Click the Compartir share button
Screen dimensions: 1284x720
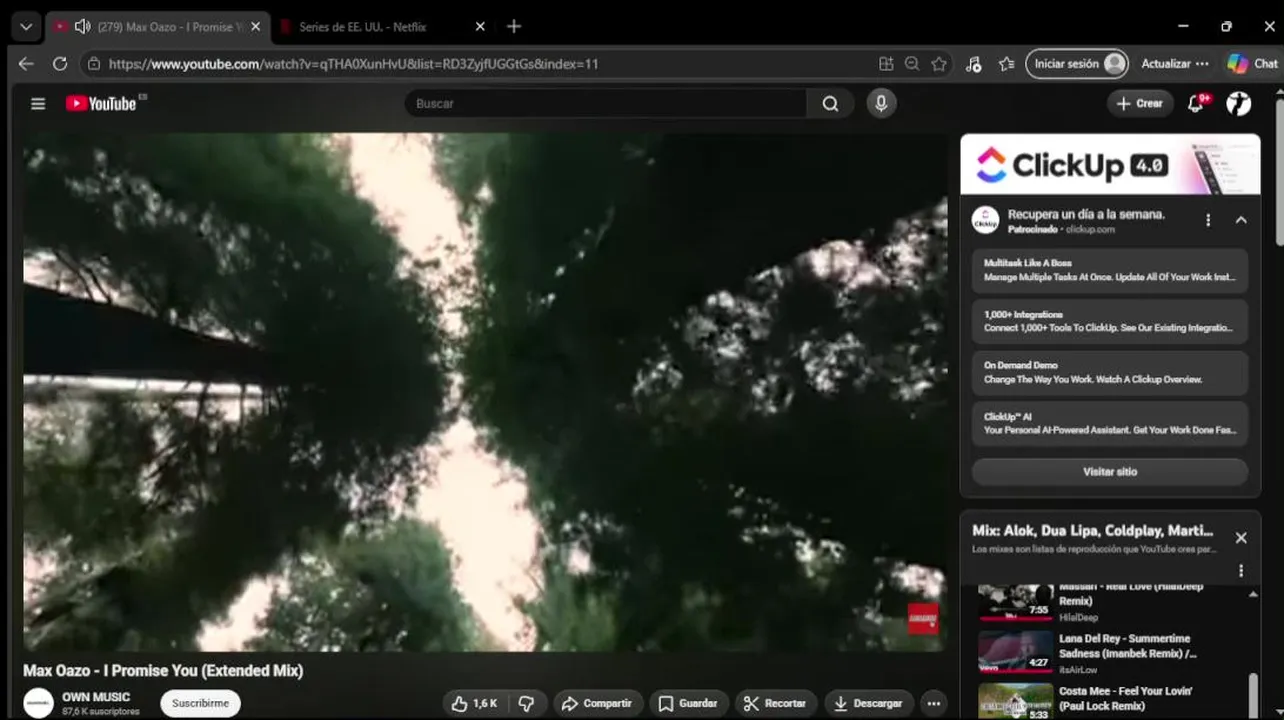pos(597,703)
